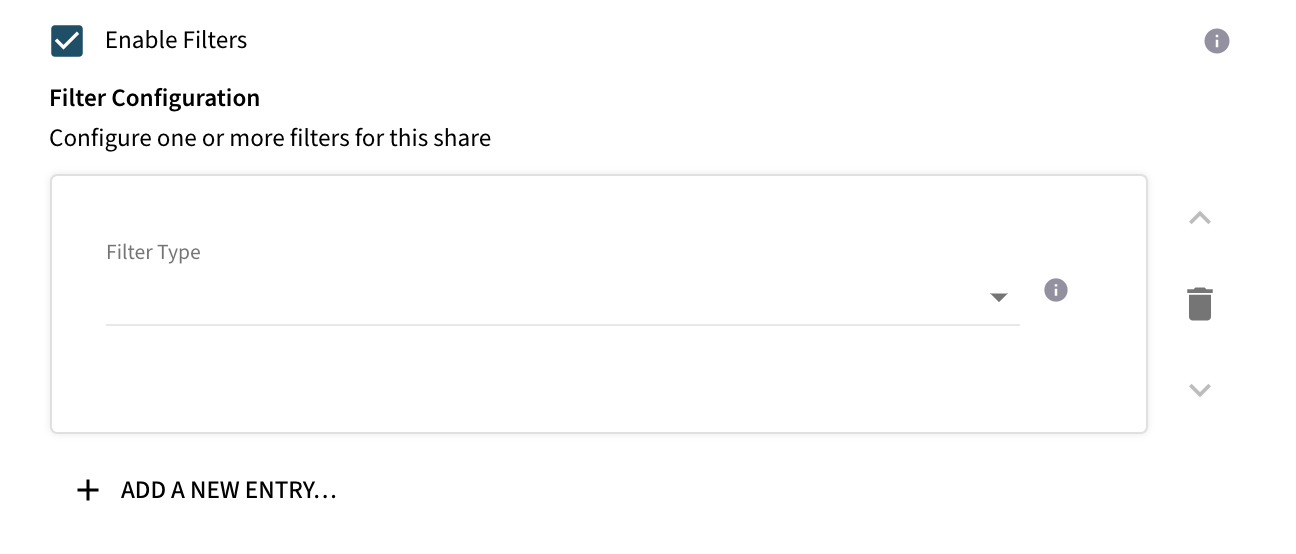1296x554 pixels.
Task: Uncheck the Enable Filters checkbox
Action: [x=67, y=41]
